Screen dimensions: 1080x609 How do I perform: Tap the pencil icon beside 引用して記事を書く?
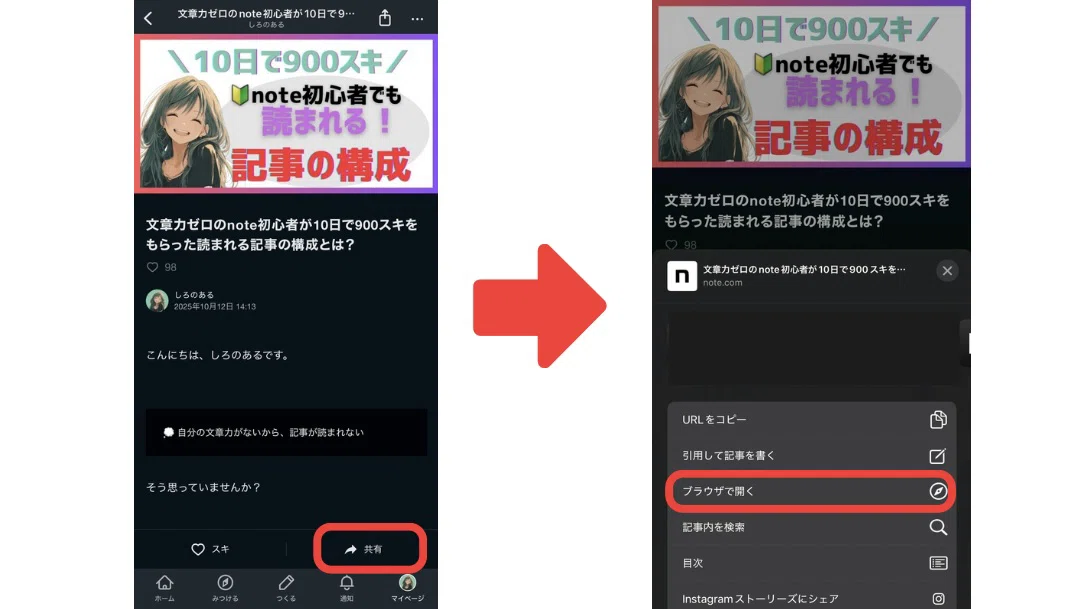938,456
